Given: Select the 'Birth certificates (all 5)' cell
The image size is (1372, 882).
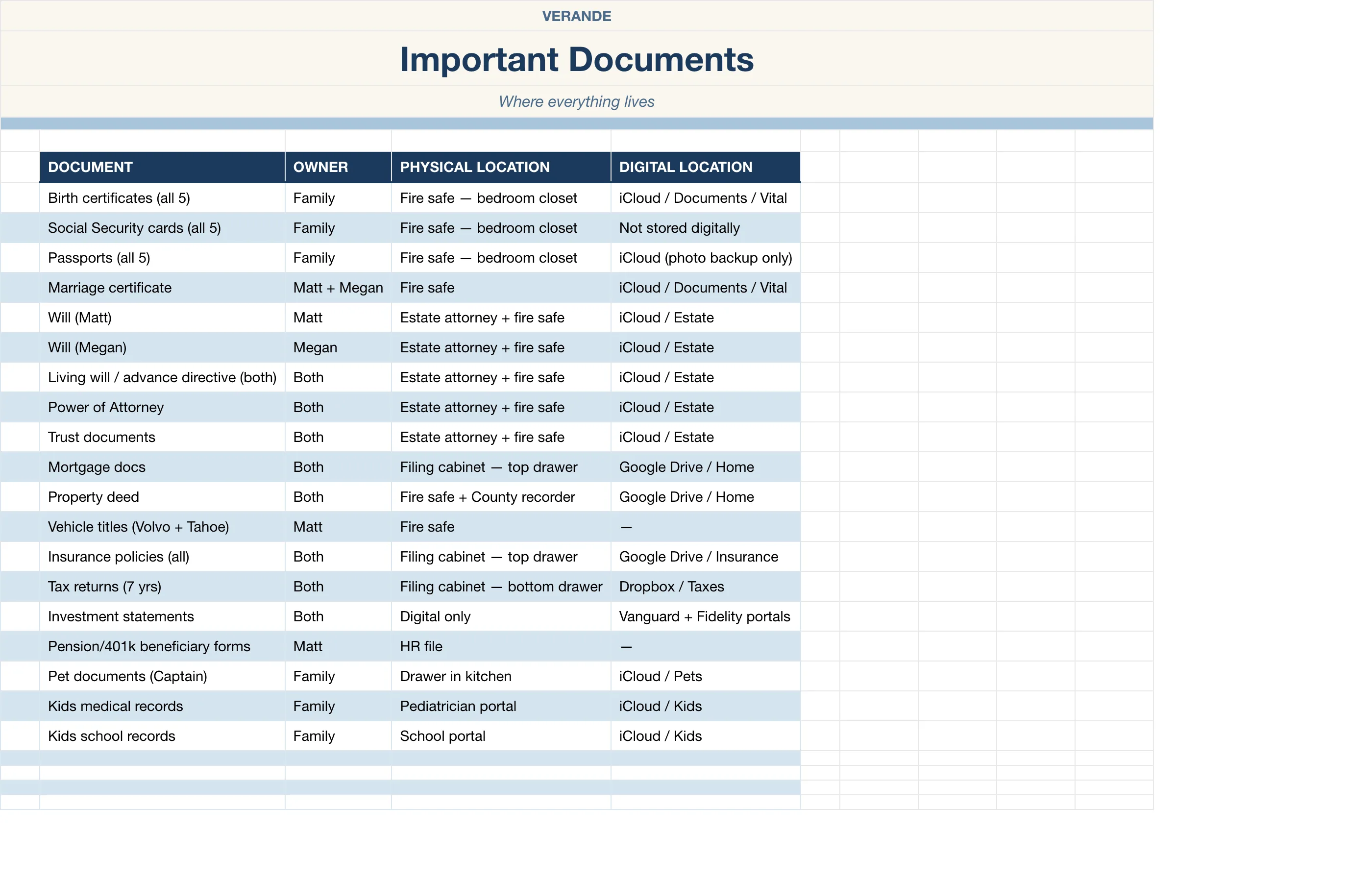Looking at the screenshot, I should click(x=163, y=198).
